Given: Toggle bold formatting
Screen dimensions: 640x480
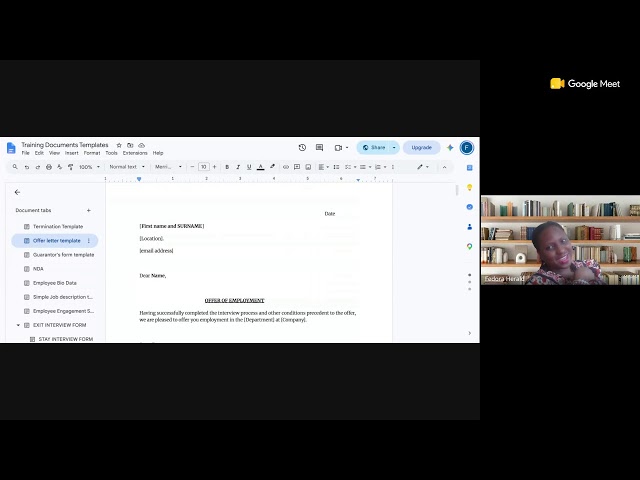Looking at the screenshot, I should click(227, 167).
